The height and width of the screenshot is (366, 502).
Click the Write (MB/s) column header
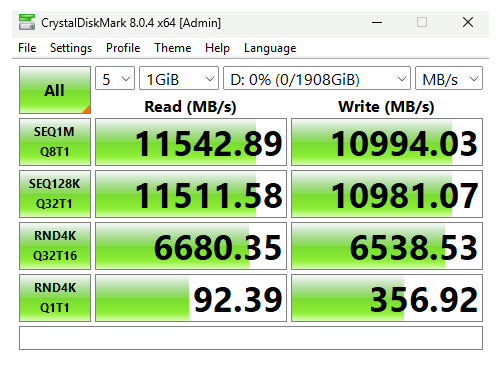click(x=386, y=107)
